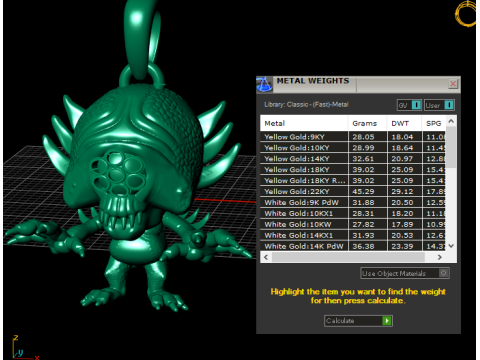Click the 20.97 DWT value
The height and width of the screenshot is (360, 480).
[402, 159]
